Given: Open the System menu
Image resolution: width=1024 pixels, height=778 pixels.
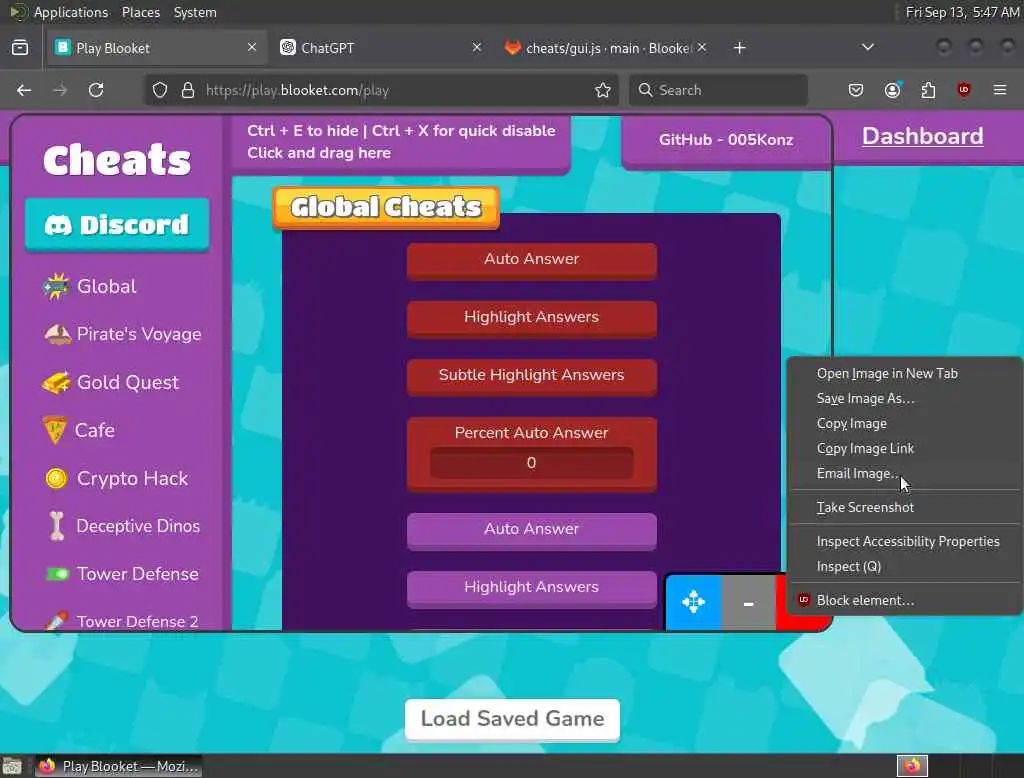Looking at the screenshot, I should 195,12.
